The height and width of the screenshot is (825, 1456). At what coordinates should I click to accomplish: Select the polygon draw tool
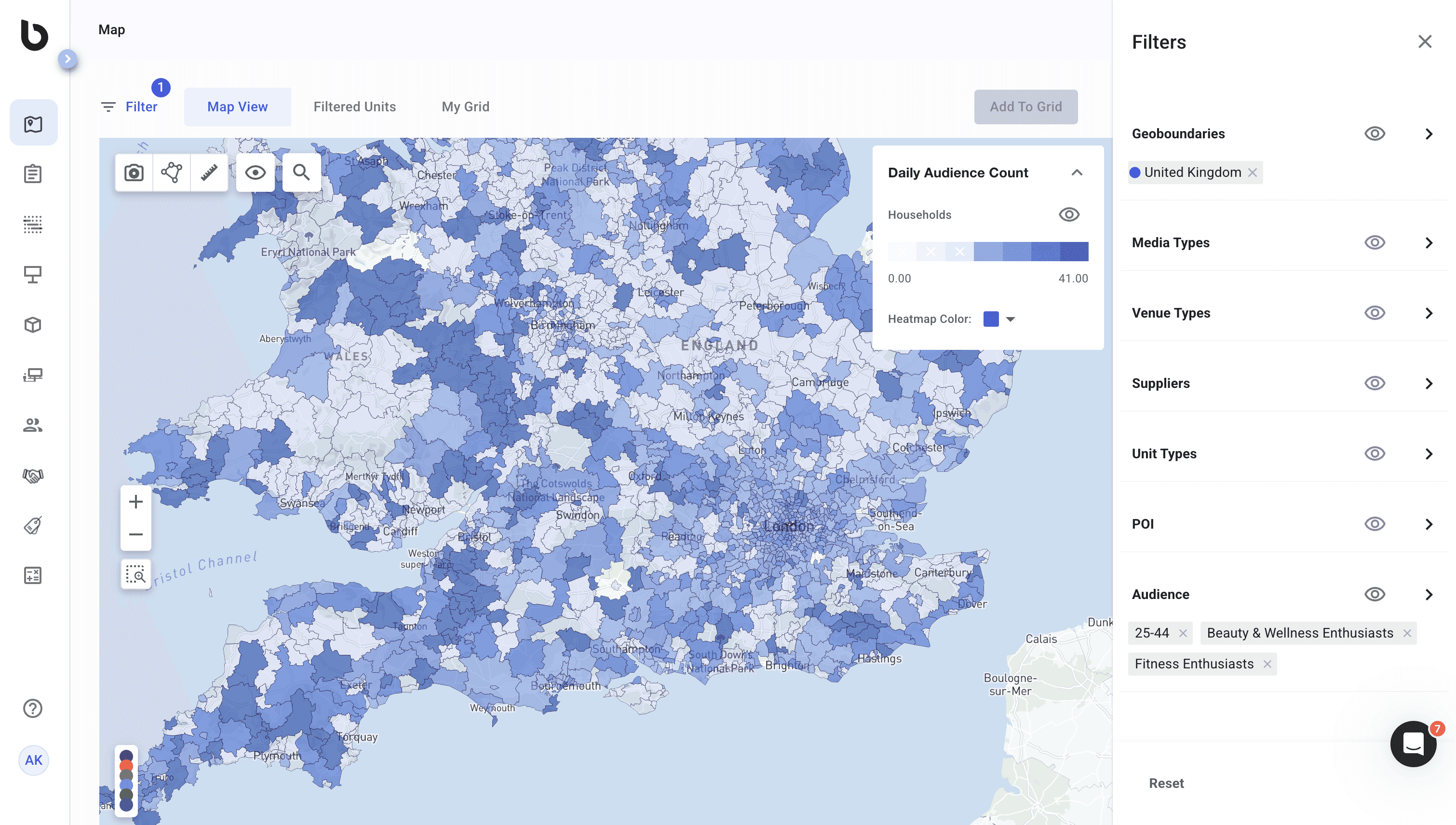coord(172,172)
